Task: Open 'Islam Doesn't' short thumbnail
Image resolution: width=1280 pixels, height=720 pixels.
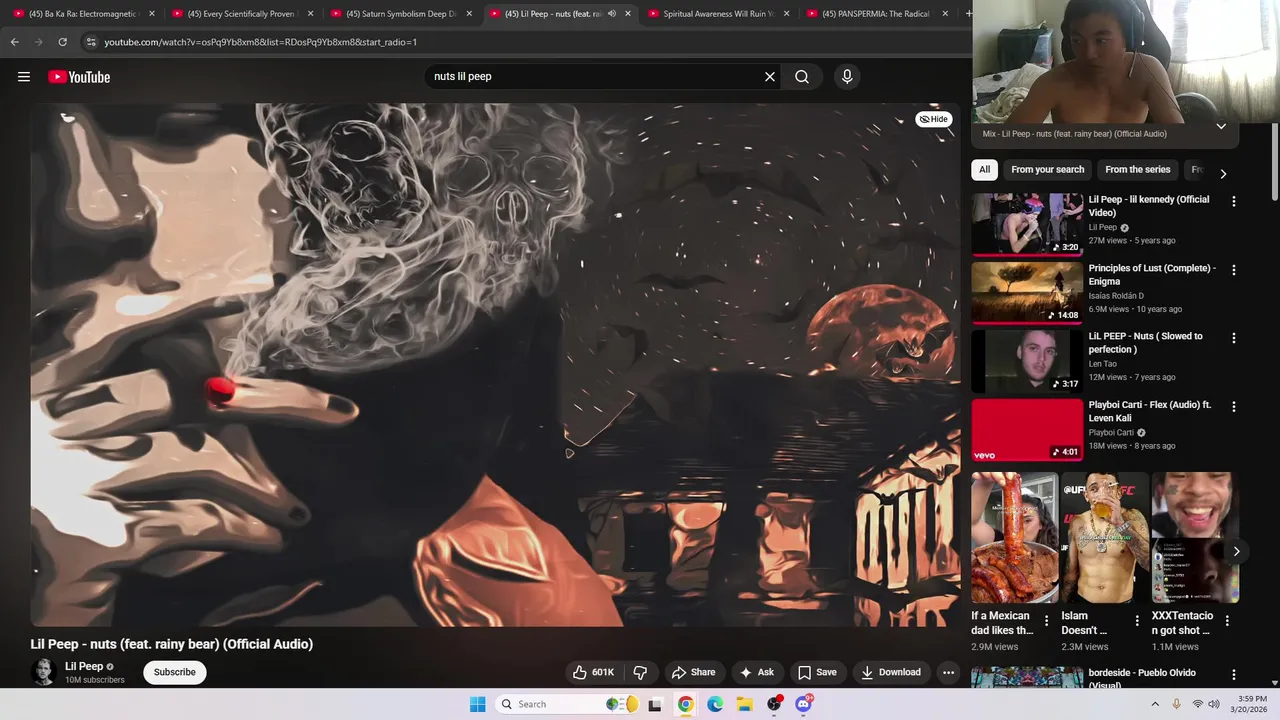Action: (1105, 538)
